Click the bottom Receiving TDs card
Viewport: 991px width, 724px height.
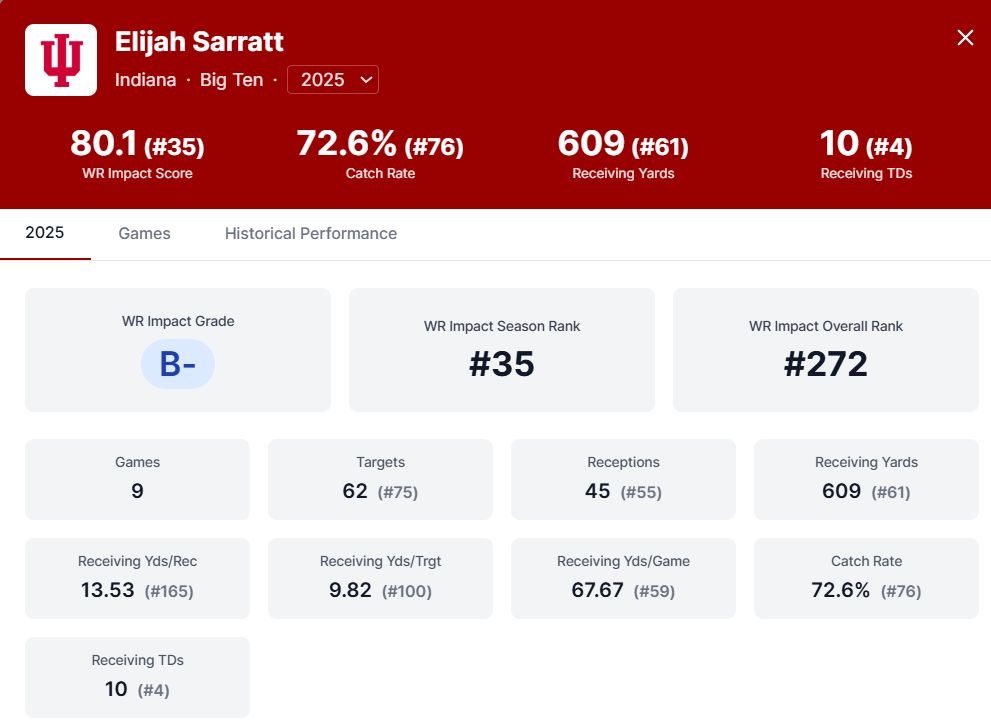coord(137,677)
